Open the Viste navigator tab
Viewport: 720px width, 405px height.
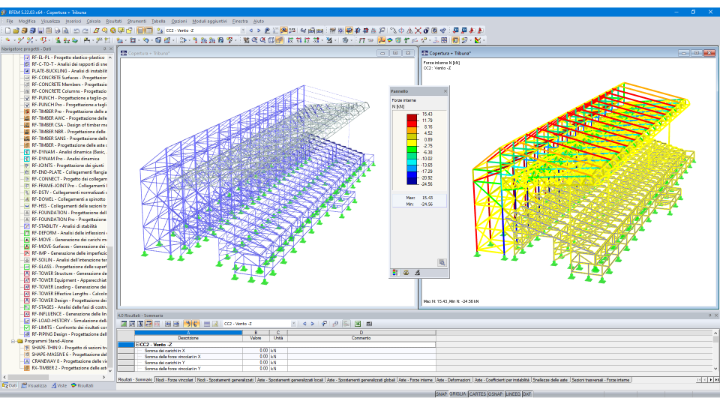tap(58, 386)
